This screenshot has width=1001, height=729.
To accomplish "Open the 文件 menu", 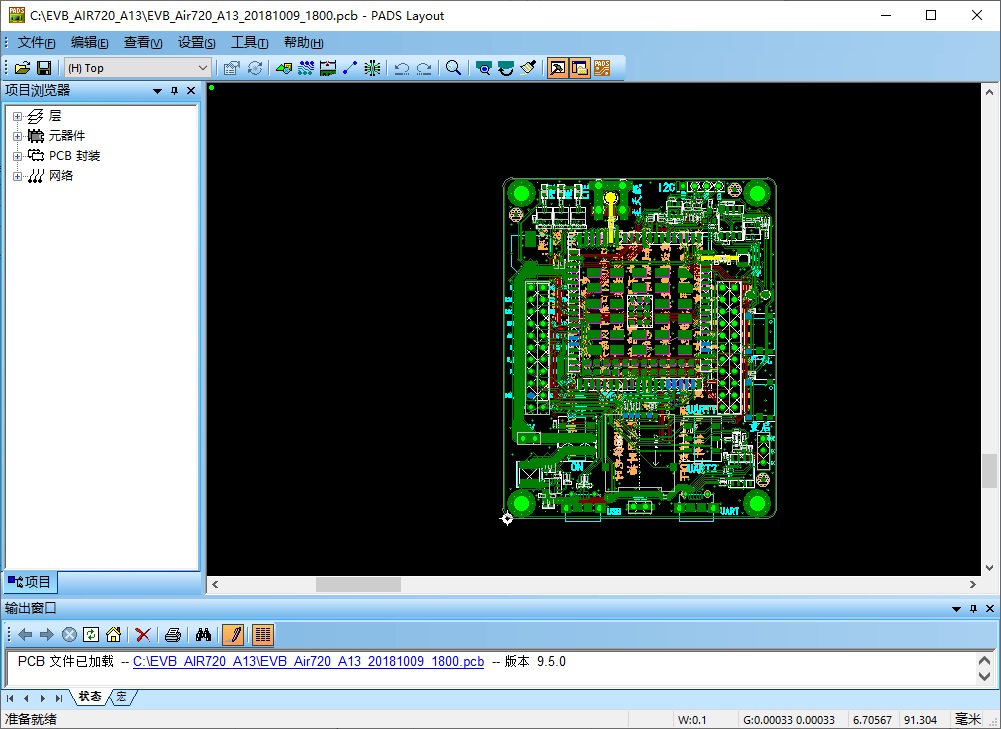I will click(36, 43).
